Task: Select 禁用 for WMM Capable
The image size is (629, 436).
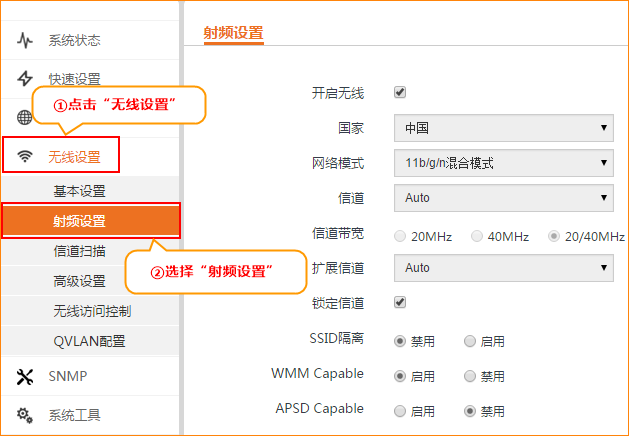Action: 469,376
